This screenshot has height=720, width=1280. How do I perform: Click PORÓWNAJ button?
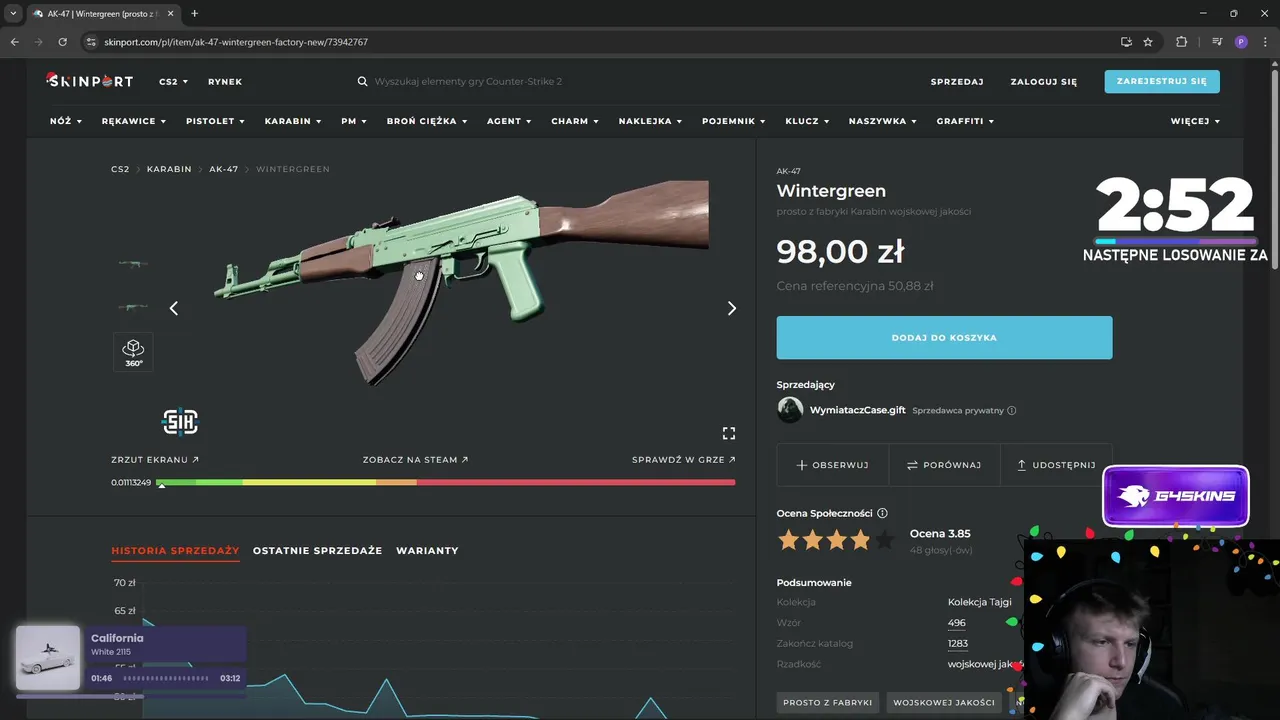pos(944,465)
